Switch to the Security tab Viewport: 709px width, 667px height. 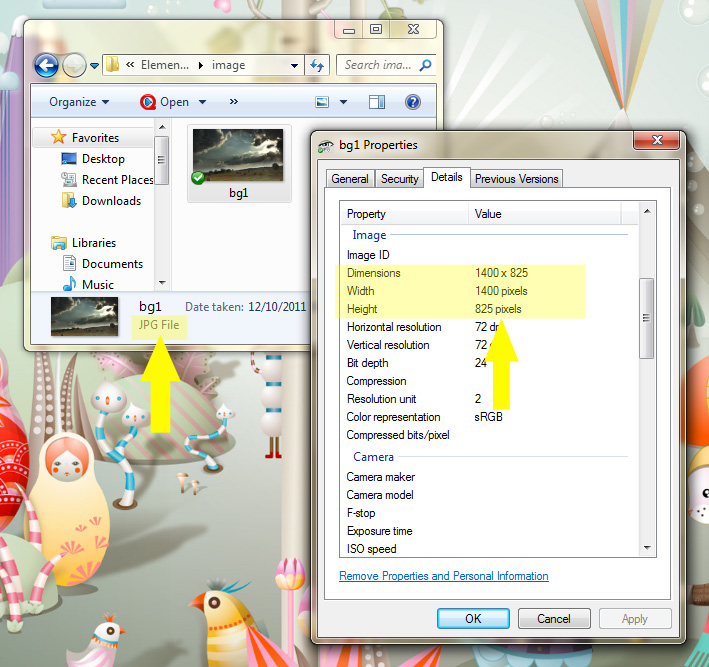399,179
